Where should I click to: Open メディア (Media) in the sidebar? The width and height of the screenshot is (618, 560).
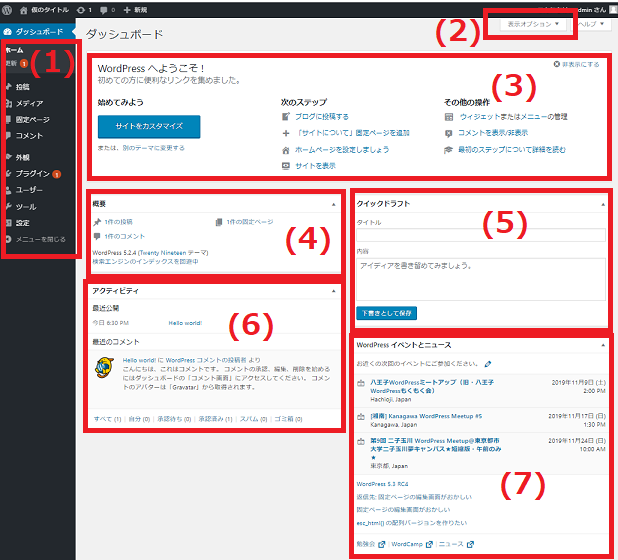click(30, 104)
